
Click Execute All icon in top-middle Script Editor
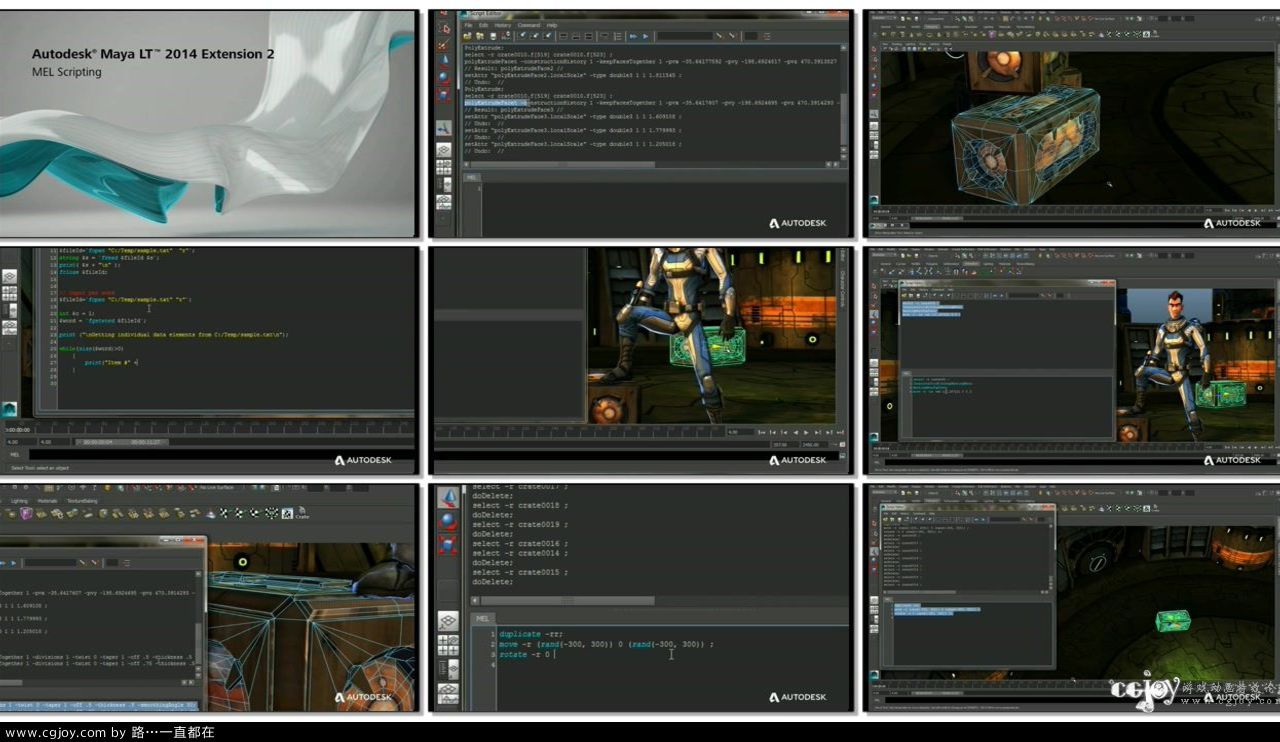click(633, 36)
